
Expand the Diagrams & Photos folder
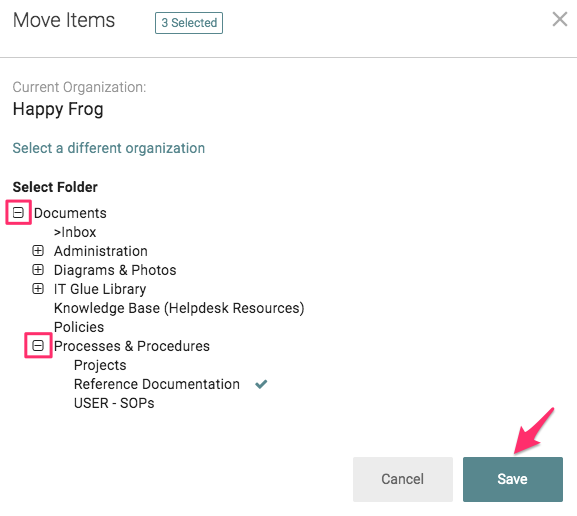coord(38,270)
